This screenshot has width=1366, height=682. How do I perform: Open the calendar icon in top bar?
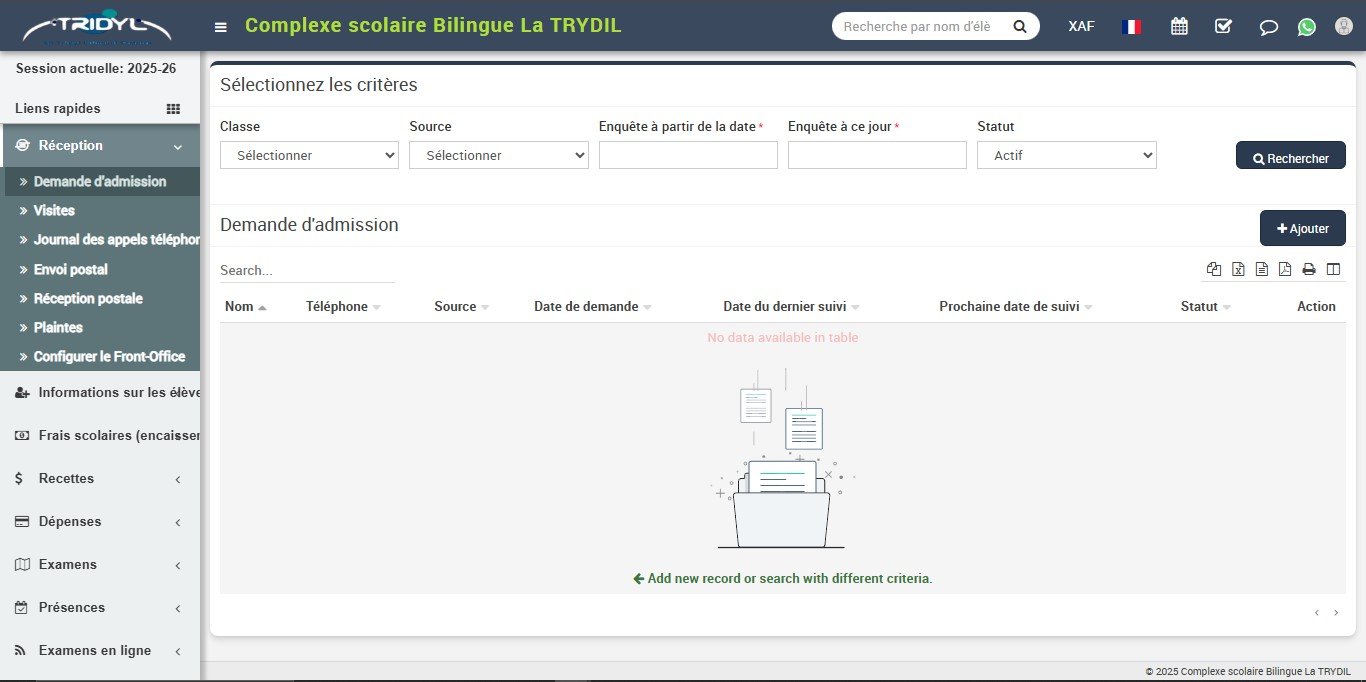point(1179,27)
